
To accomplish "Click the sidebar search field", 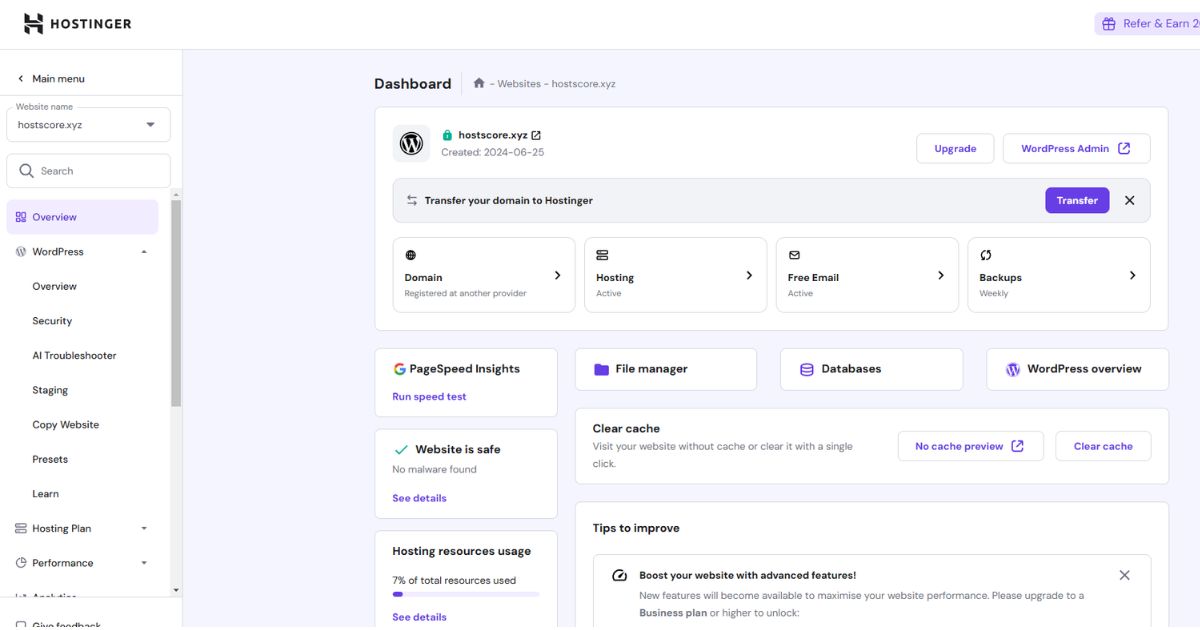I will click(x=88, y=171).
